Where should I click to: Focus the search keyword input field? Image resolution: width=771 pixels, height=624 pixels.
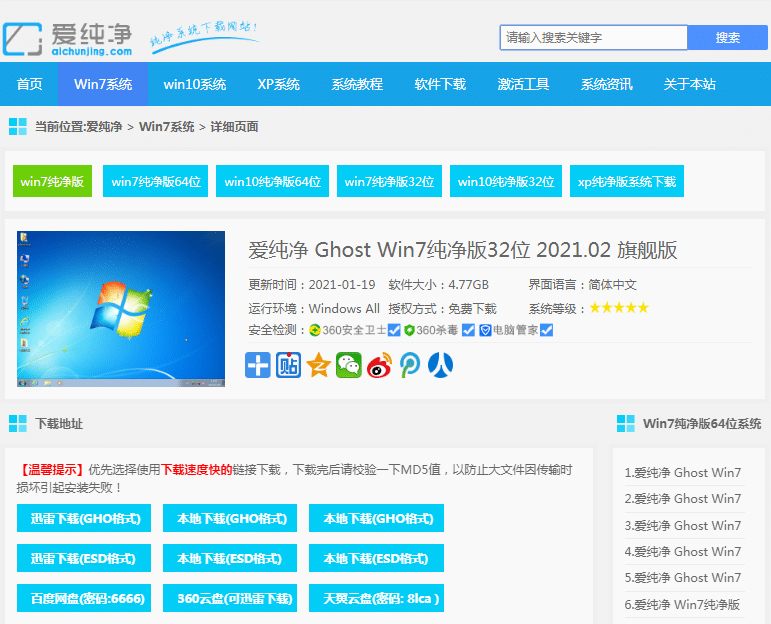point(593,38)
